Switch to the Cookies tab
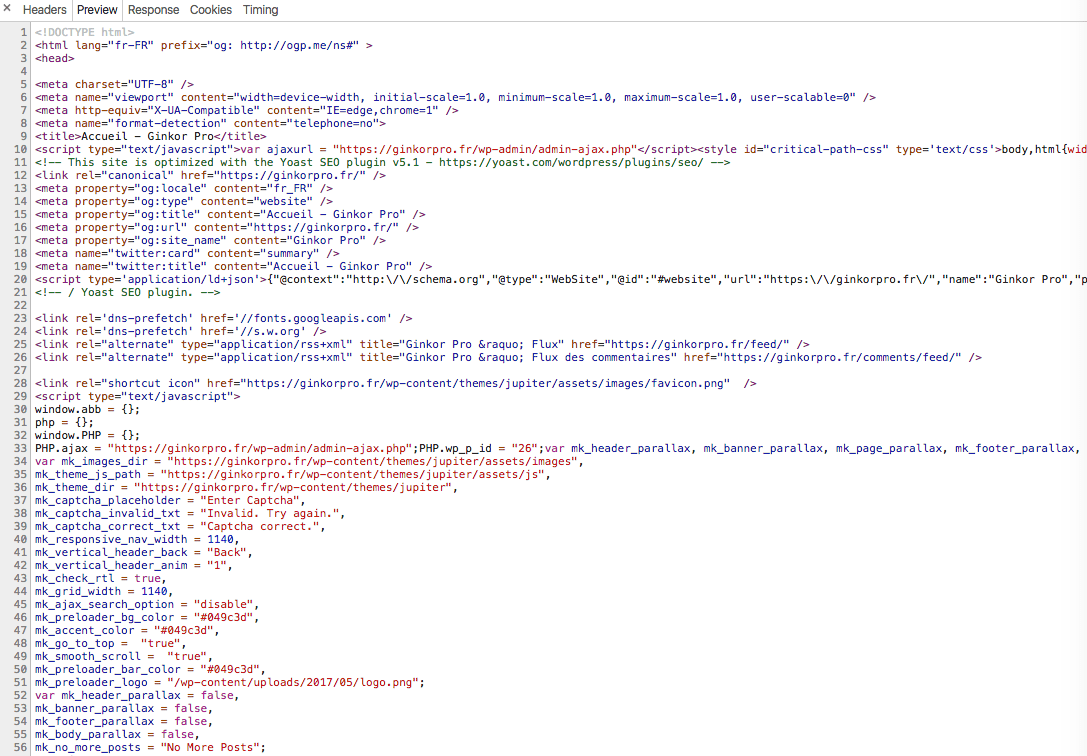 (211, 10)
